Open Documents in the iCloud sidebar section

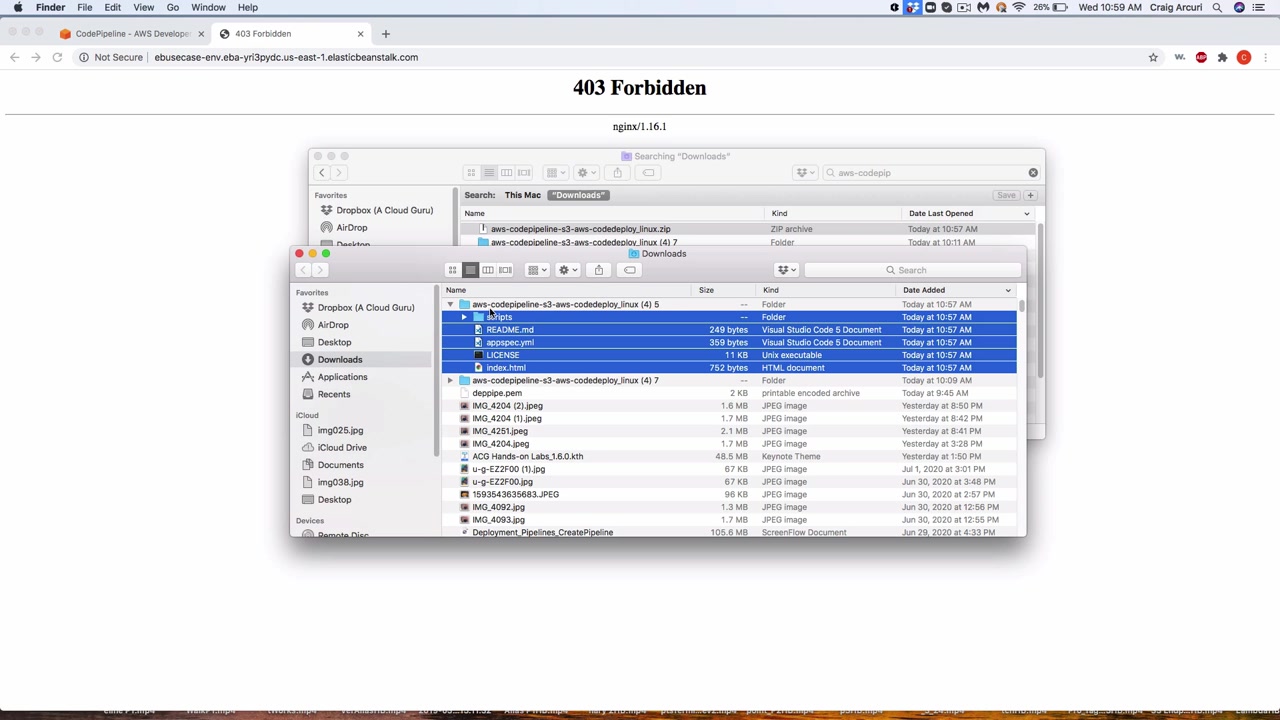pyautogui.click(x=340, y=465)
